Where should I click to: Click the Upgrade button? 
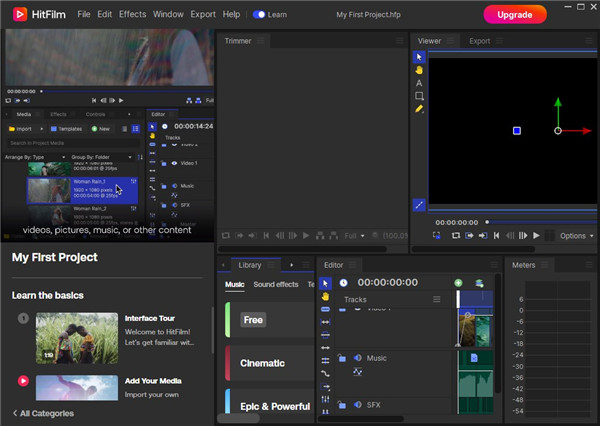tap(515, 14)
